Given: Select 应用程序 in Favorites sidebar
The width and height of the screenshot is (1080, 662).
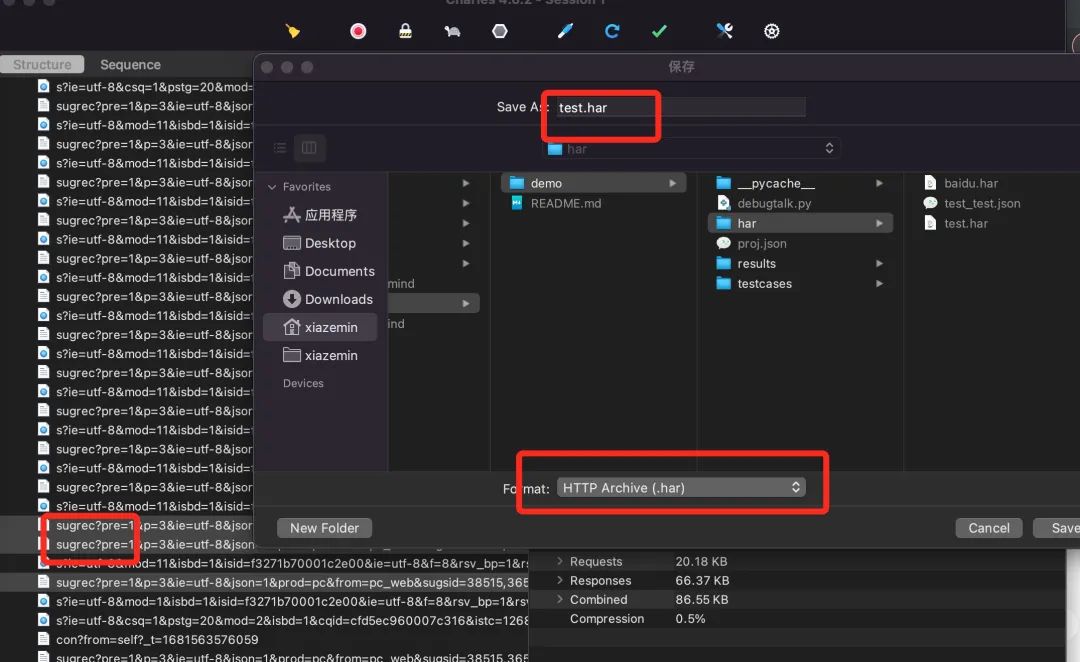Looking at the screenshot, I should click(x=320, y=215).
